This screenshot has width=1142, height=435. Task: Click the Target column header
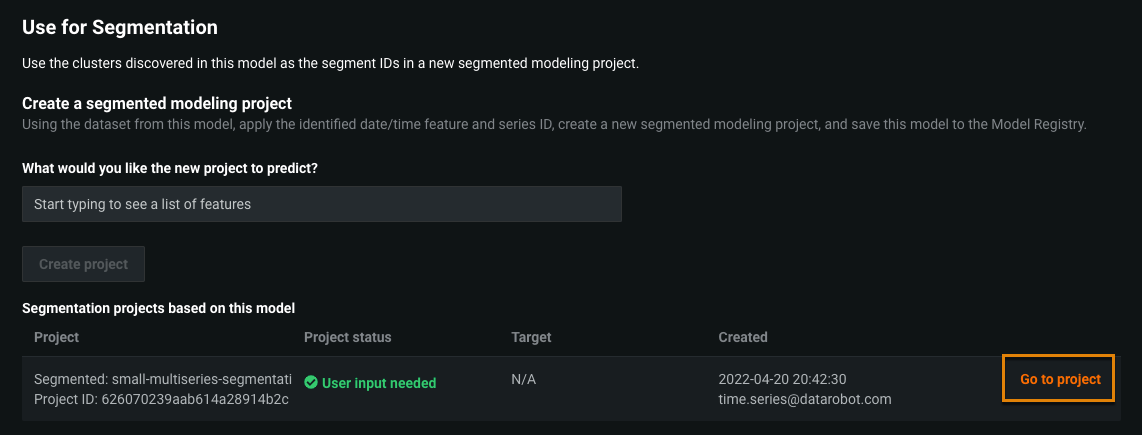(531, 337)
